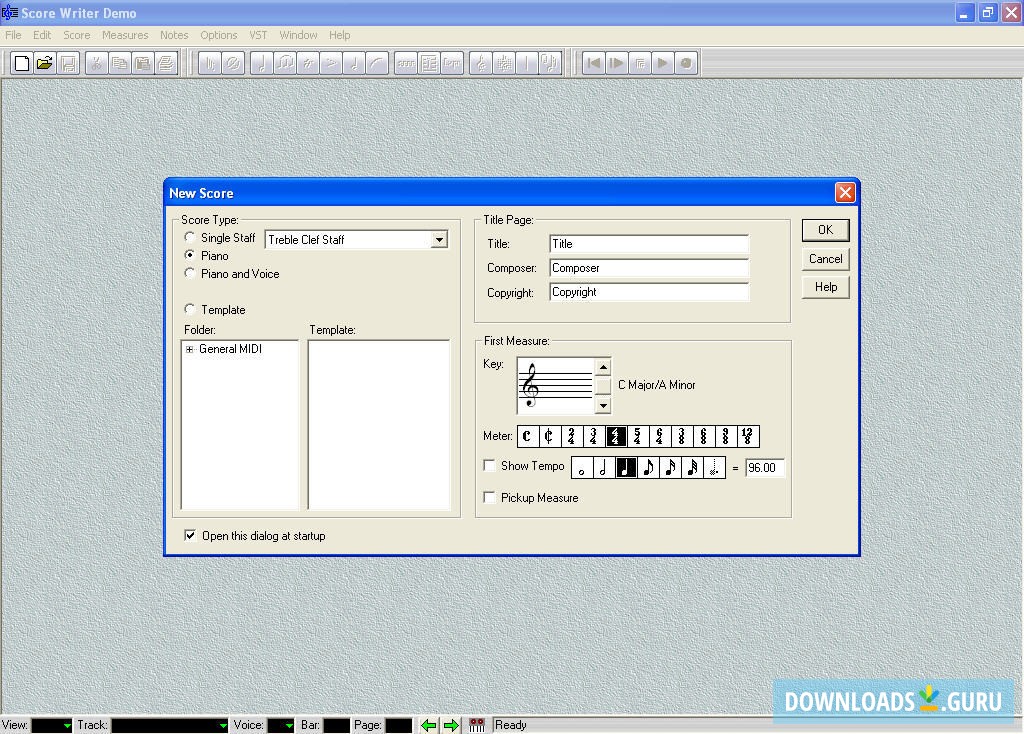Click the Cancel button

(x=825, y=259)
